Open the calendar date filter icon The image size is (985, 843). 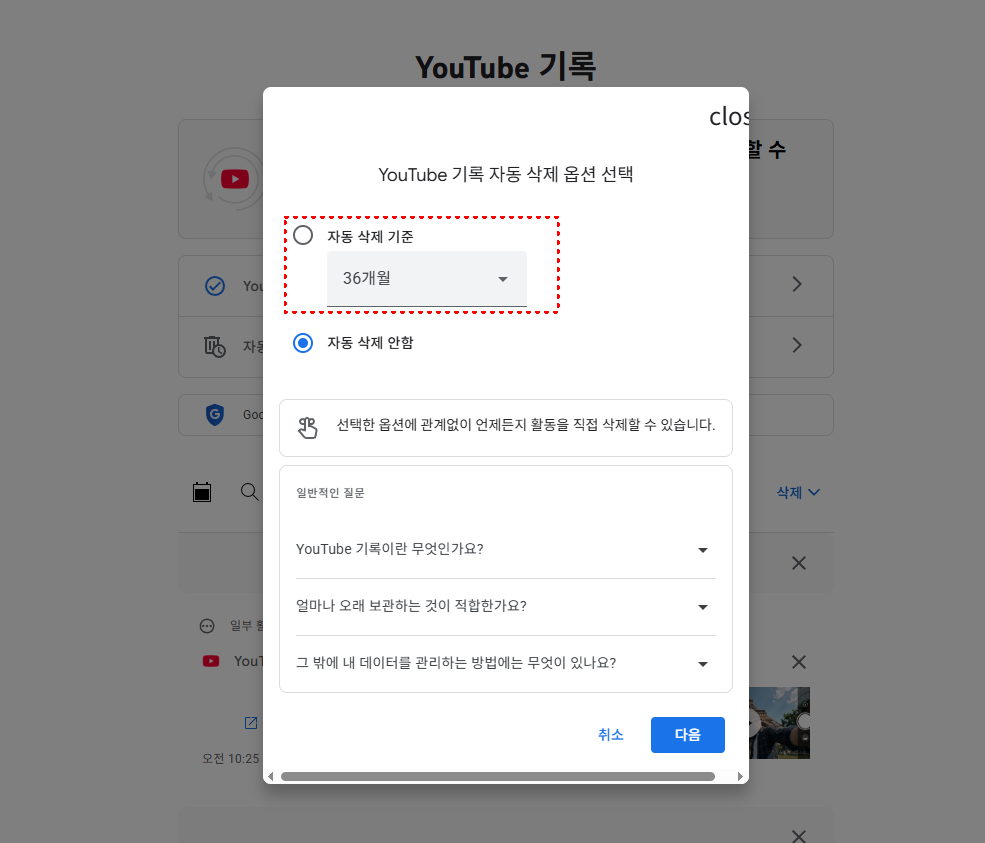[x=202, y=492]
